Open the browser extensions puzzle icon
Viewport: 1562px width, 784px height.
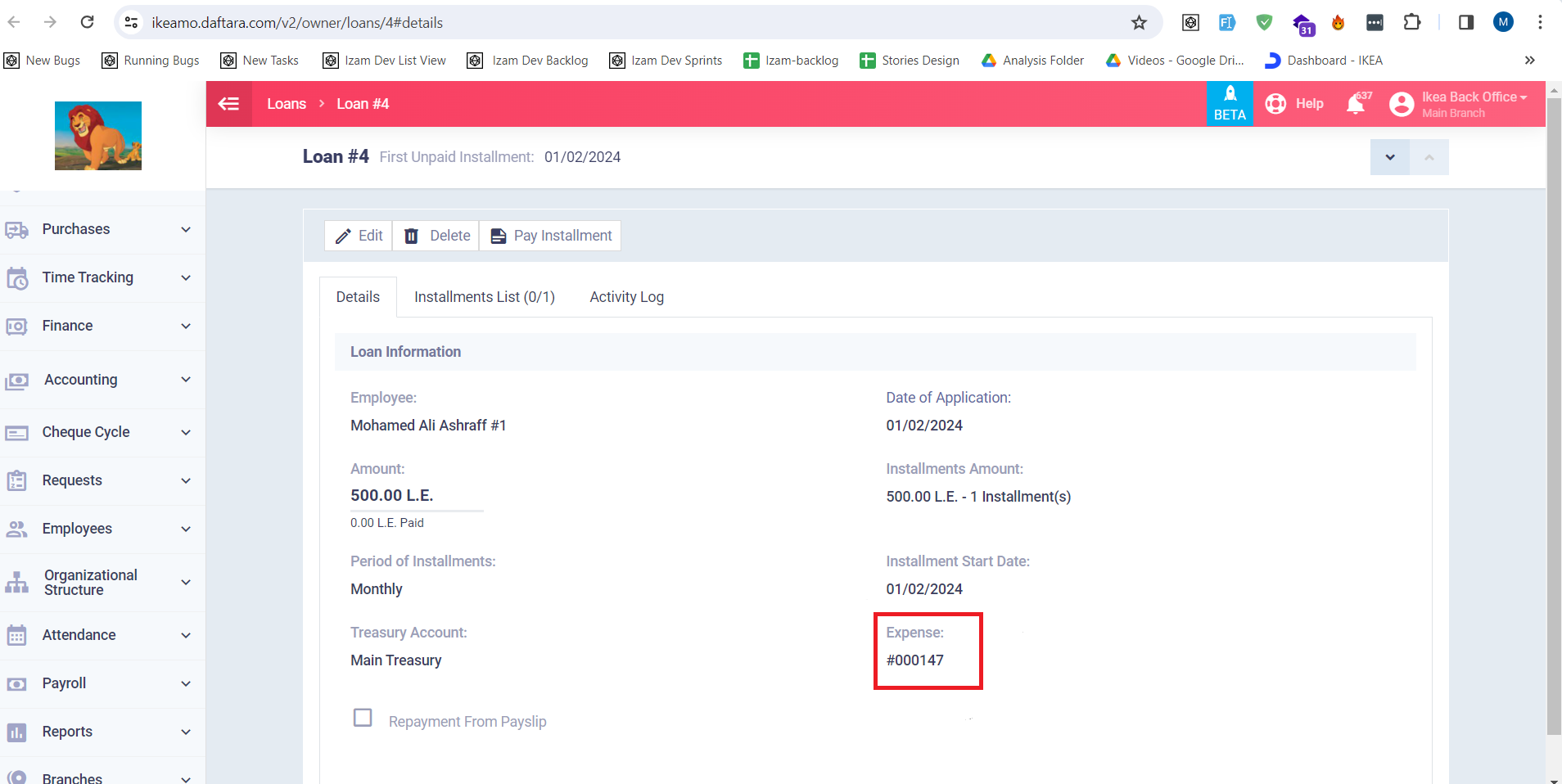tap(1412, 22)
